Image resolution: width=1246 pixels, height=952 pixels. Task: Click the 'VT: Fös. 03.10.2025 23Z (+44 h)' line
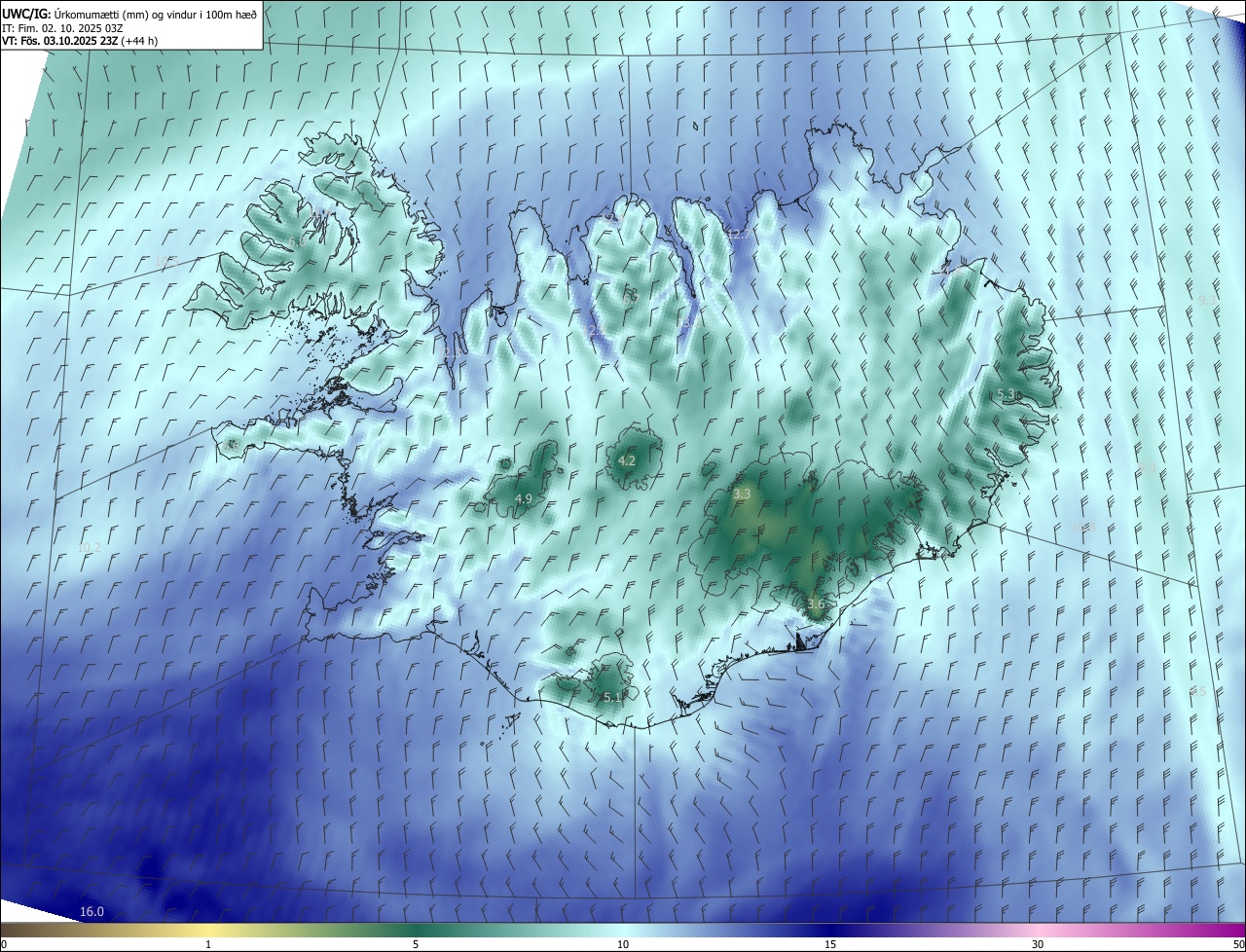80,41
